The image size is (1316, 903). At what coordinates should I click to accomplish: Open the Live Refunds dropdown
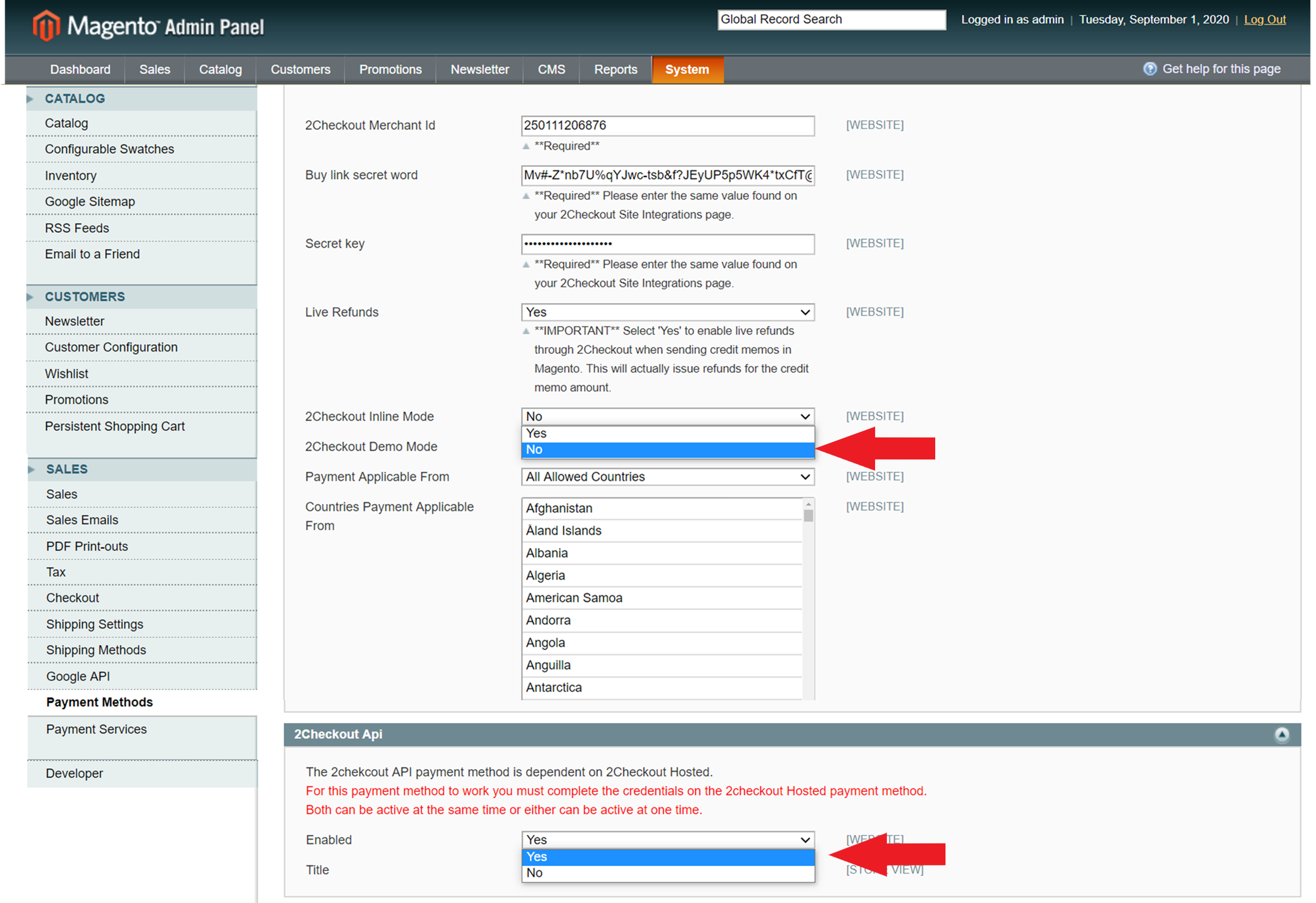[x=668, y=312]
